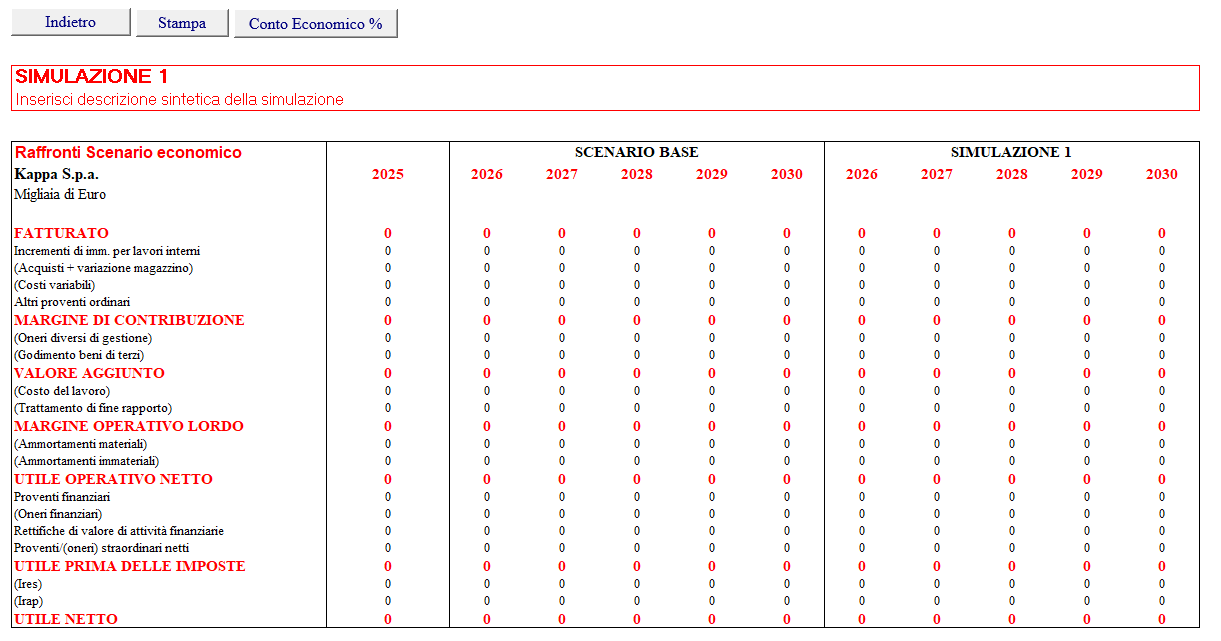
Task: Select the SCENARIO BASE heading
Action: [636, 152]
